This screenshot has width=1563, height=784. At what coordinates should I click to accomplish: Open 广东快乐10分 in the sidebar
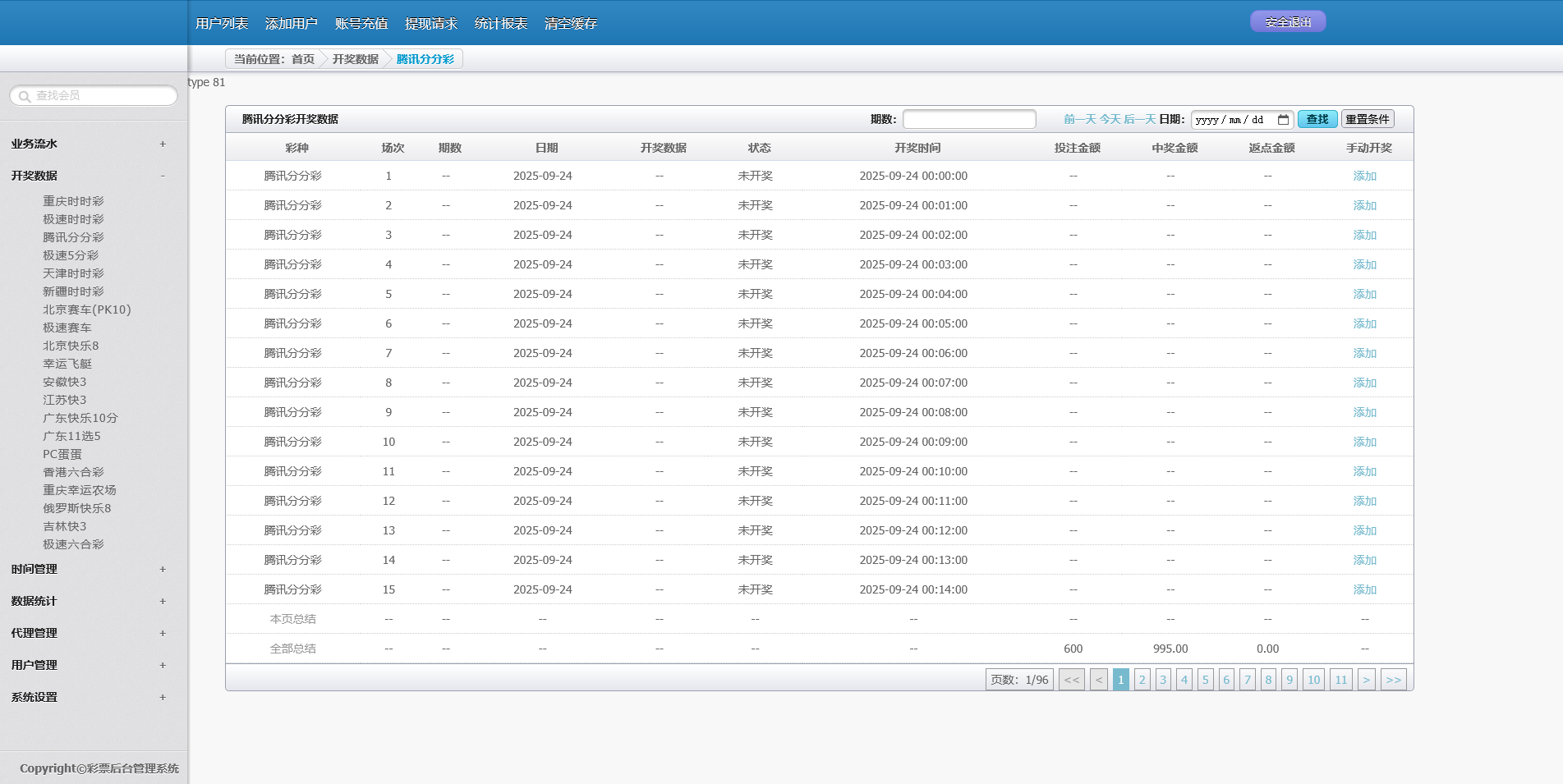[x=80, y=418]
